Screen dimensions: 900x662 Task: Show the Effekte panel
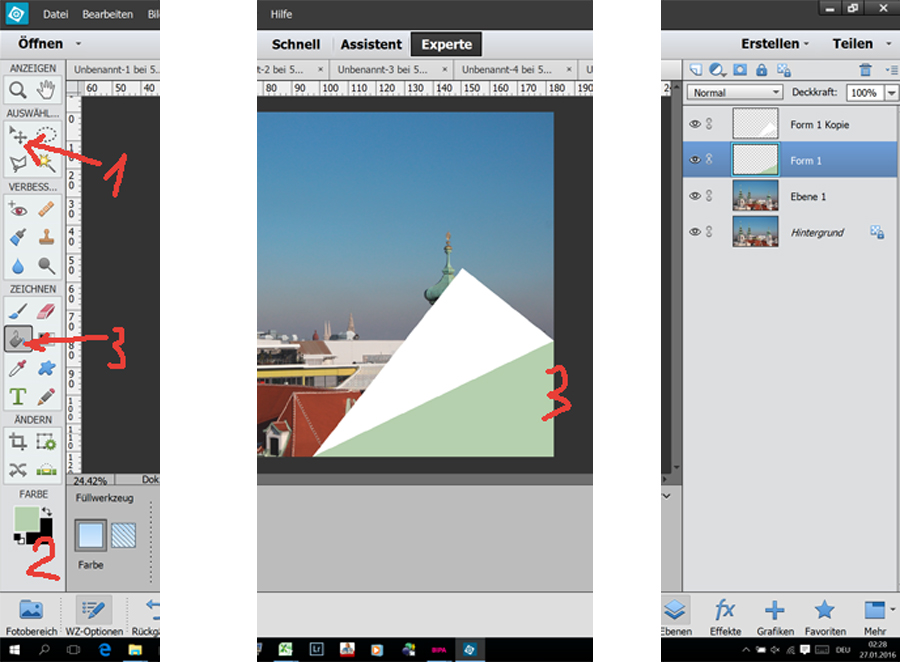(x=726, y=617)
